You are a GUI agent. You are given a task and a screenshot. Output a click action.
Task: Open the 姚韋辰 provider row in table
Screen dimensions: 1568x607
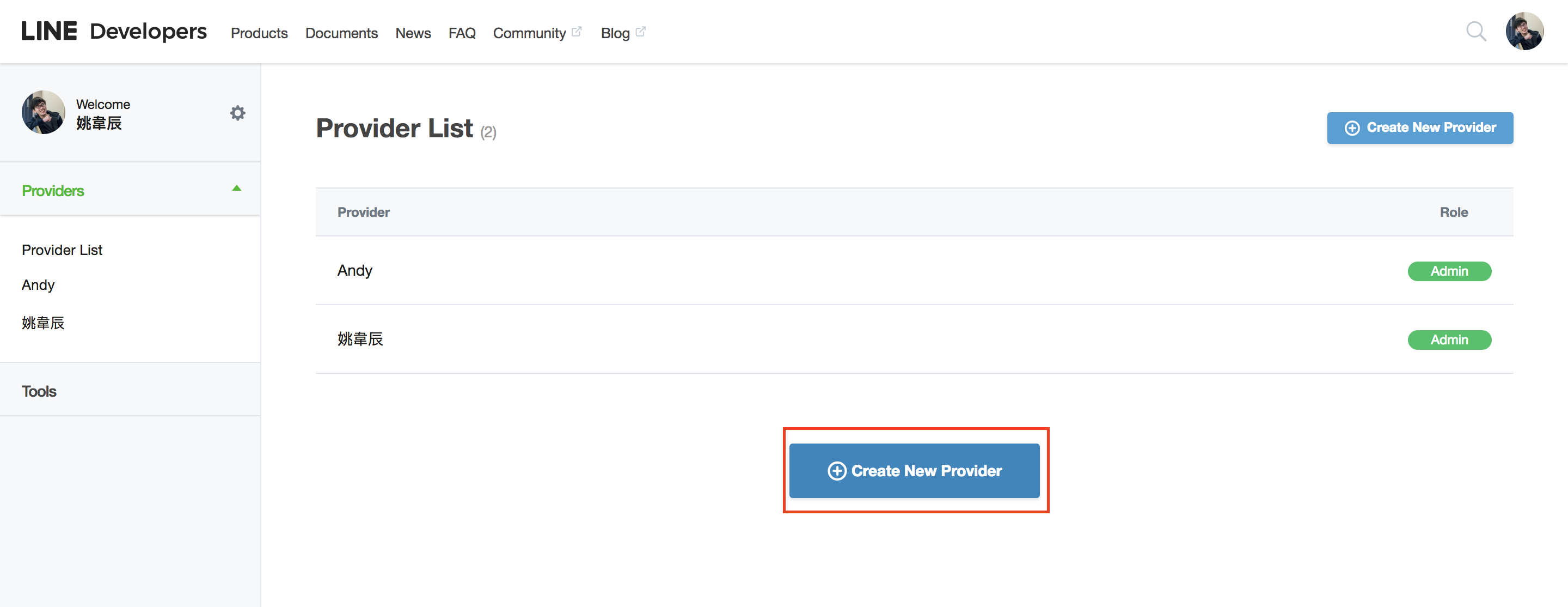point(914,339)
